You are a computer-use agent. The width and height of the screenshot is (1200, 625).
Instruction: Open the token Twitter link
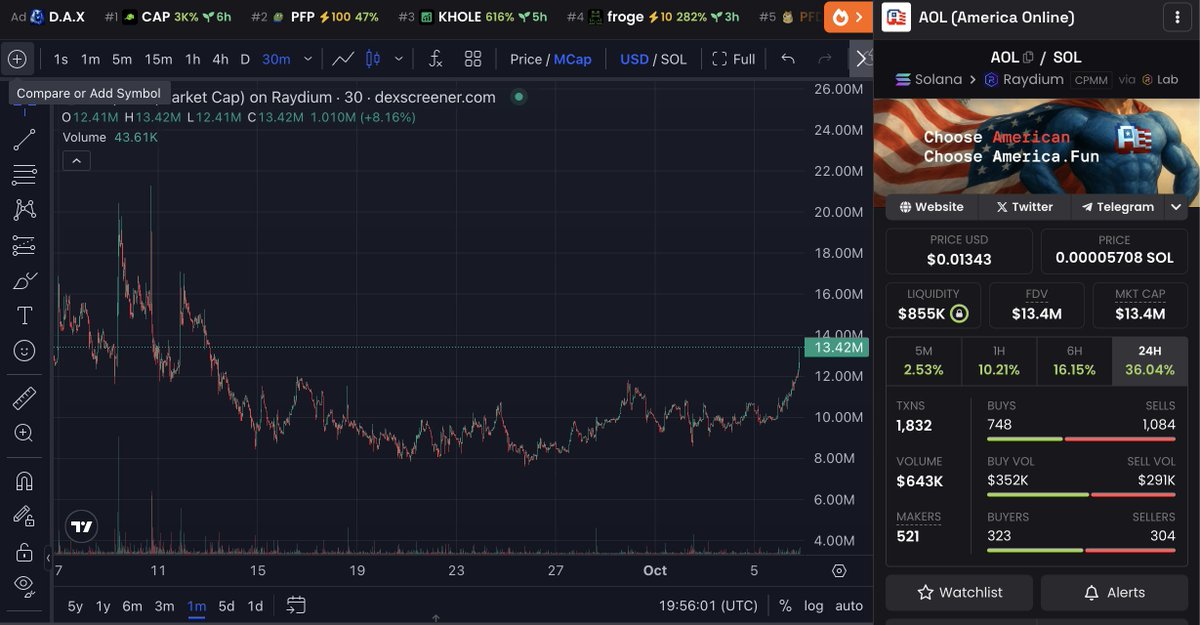pyautogui.click(x=1024, y=207)
